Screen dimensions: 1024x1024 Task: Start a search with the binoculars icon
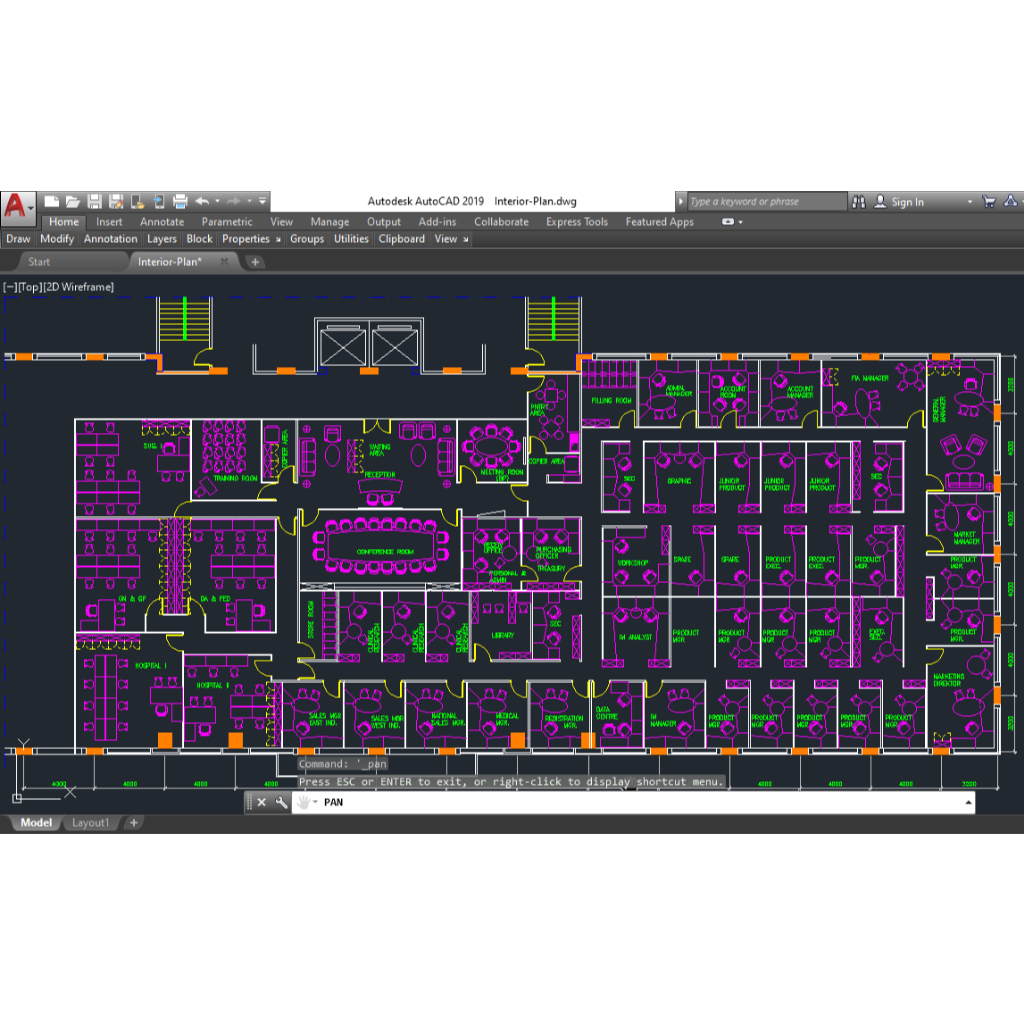[859, 201]
